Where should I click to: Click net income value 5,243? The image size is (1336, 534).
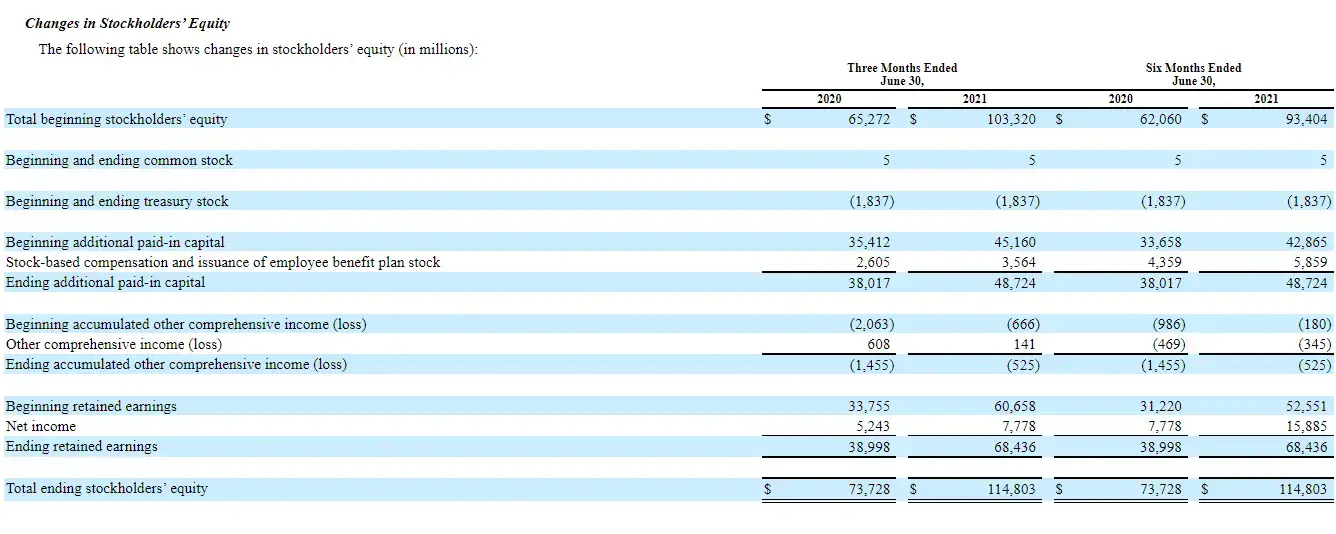(872, 426)
